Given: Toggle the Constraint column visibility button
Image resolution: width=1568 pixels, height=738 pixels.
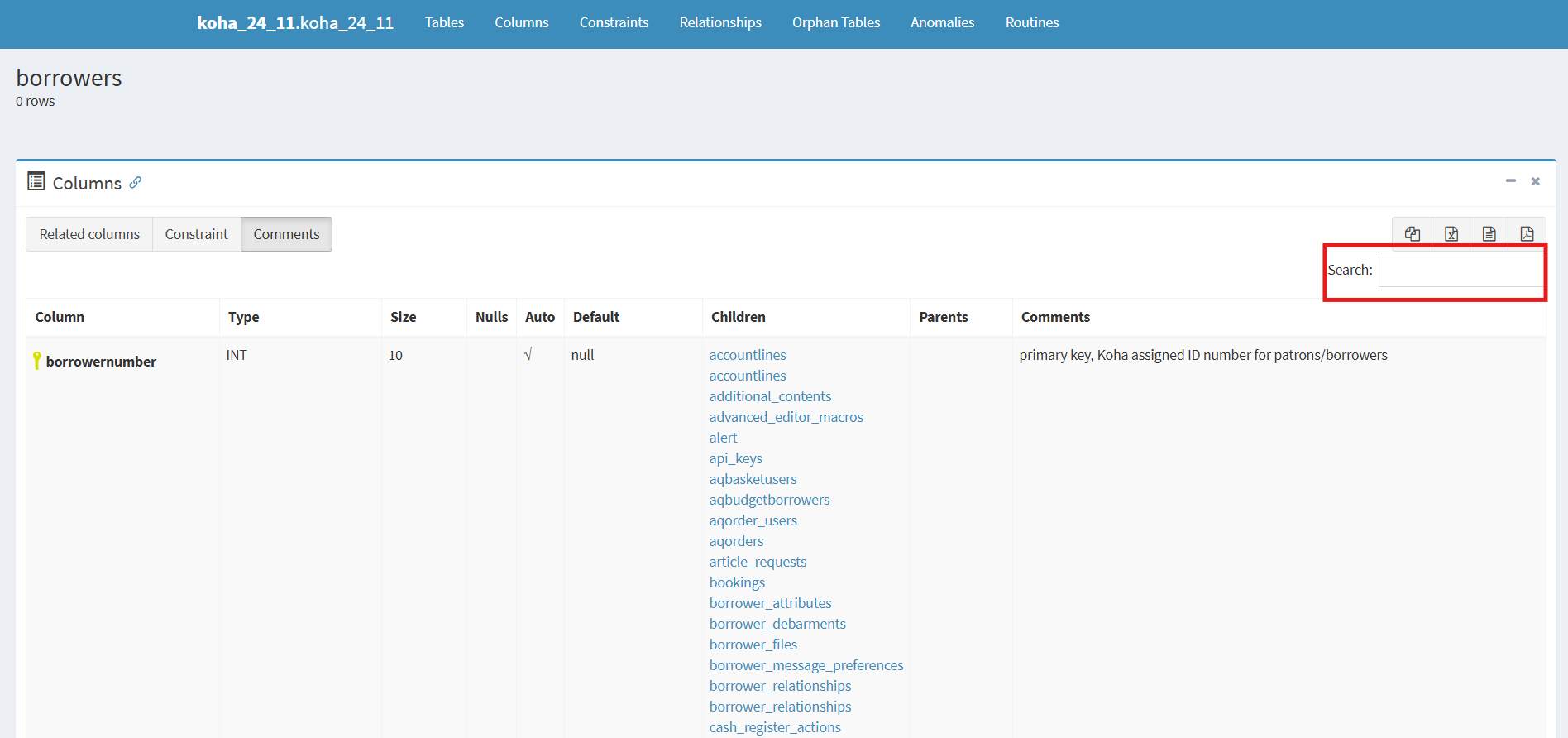Looking at the screenshot, I should click(x=197, y=234).
